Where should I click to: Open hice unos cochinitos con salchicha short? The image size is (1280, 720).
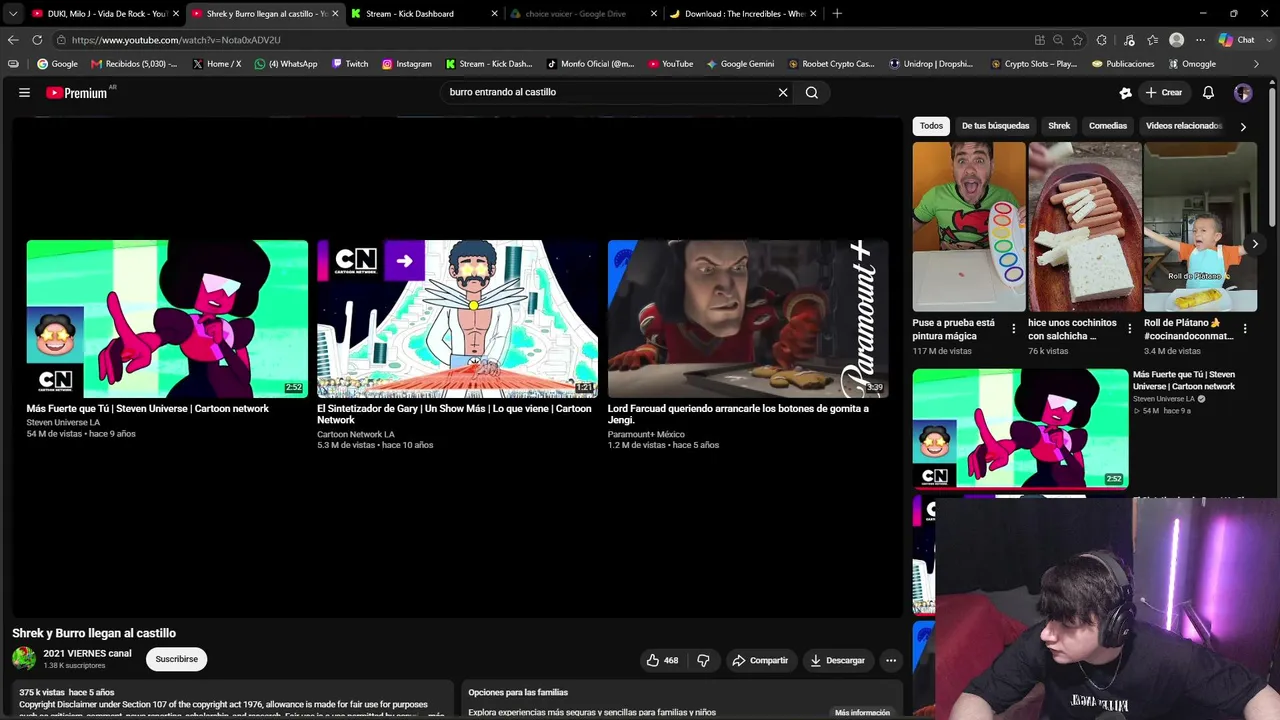coord(1085,227)
